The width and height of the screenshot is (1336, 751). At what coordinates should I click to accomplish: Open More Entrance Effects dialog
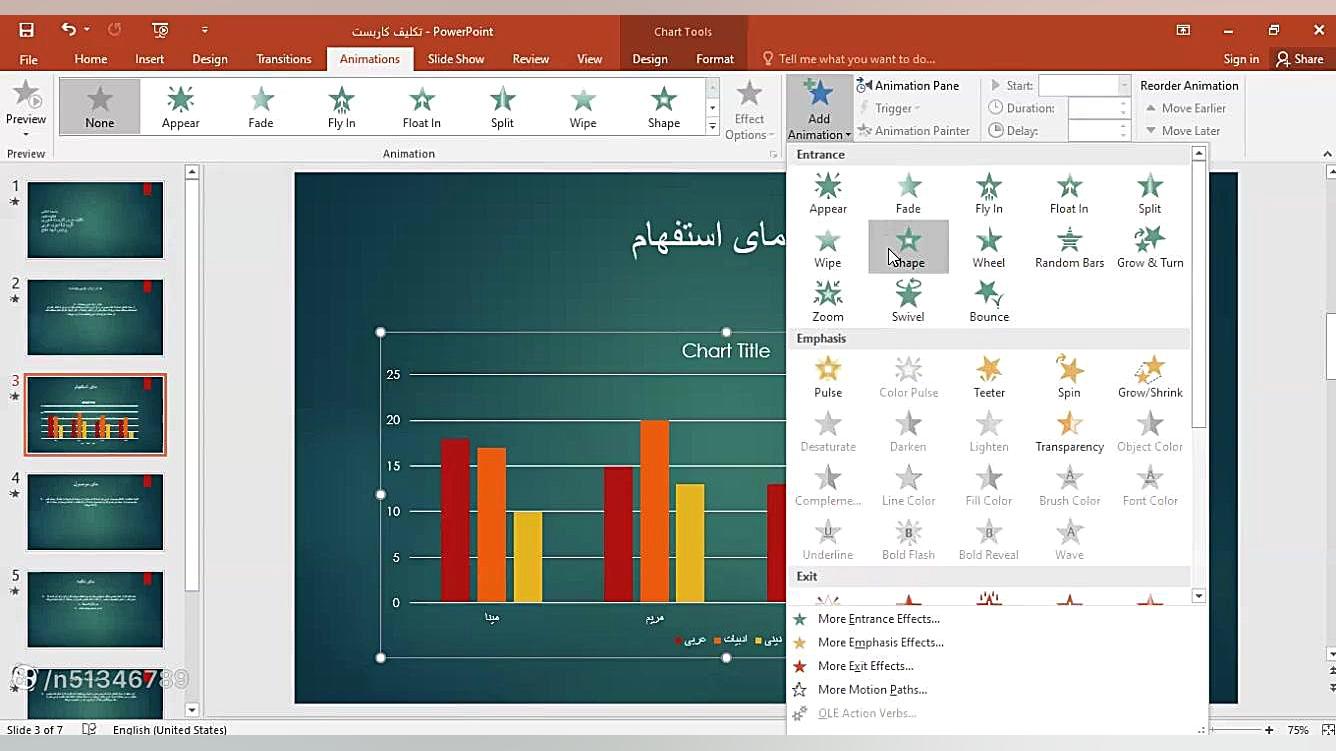pyautogui.click(x=878, y=618)
